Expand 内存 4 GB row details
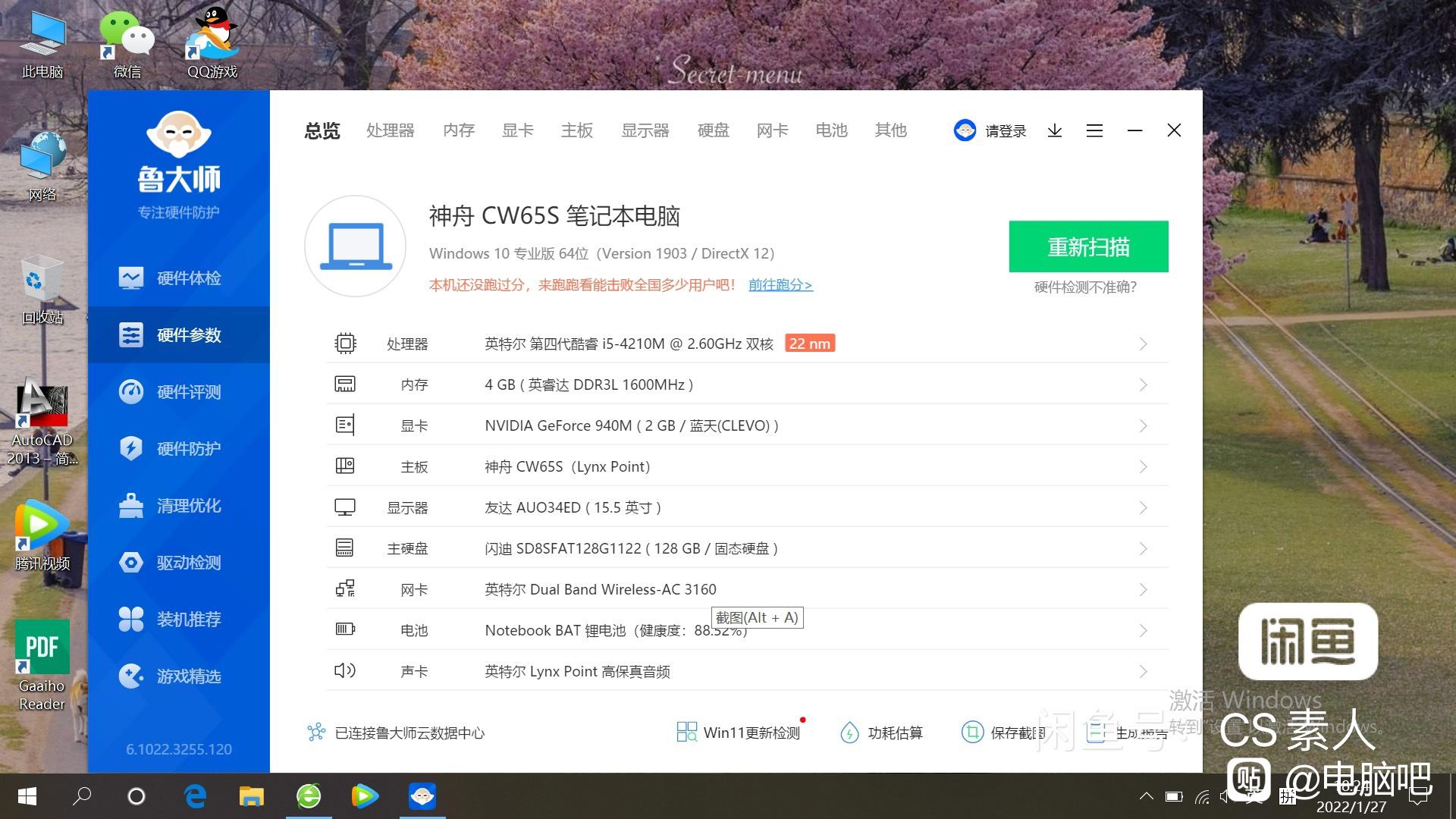The width and height of the screenshot is (1456, 819). (x=1143, y=385)
